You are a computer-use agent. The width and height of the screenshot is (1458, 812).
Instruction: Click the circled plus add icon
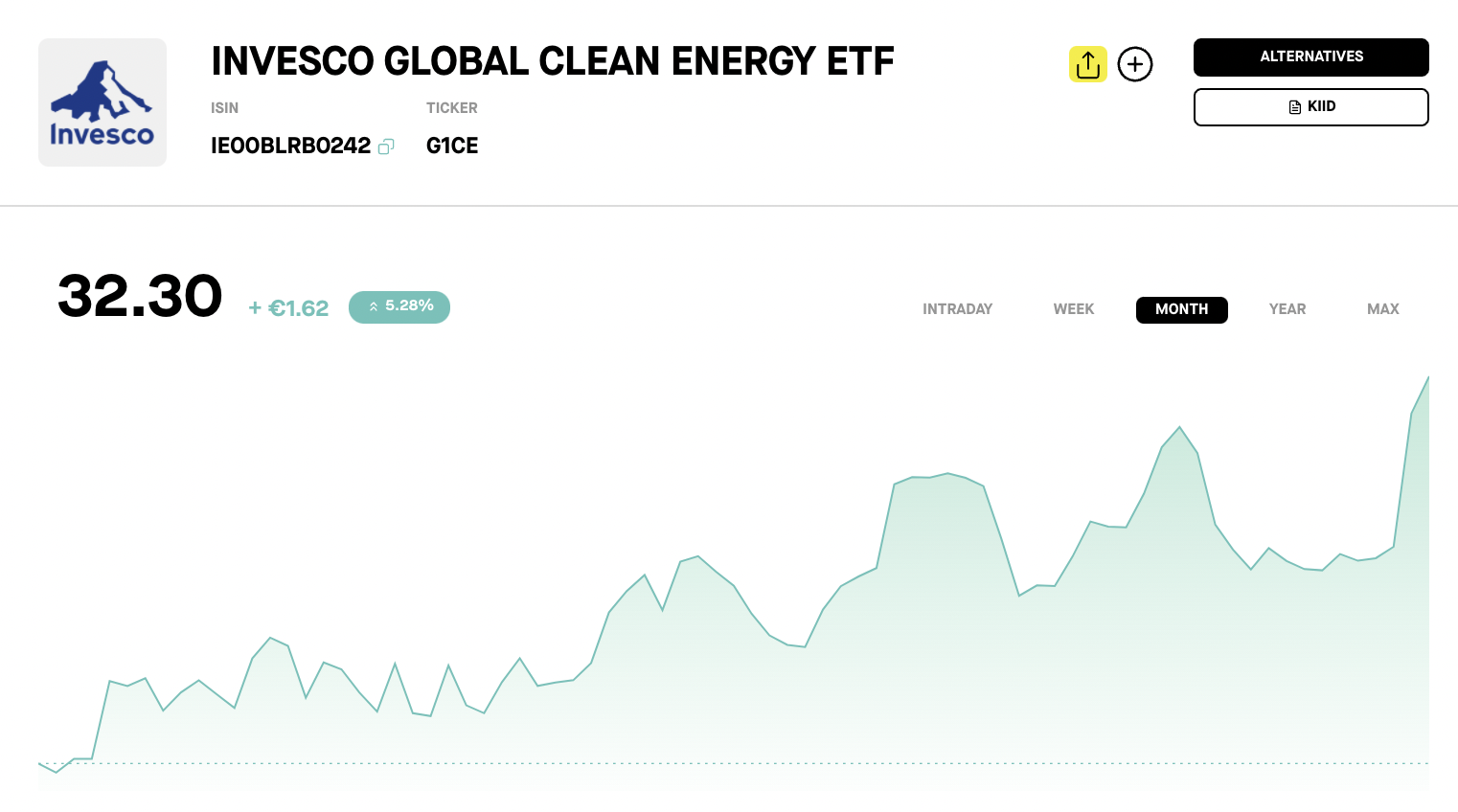tap(1135, 64)
